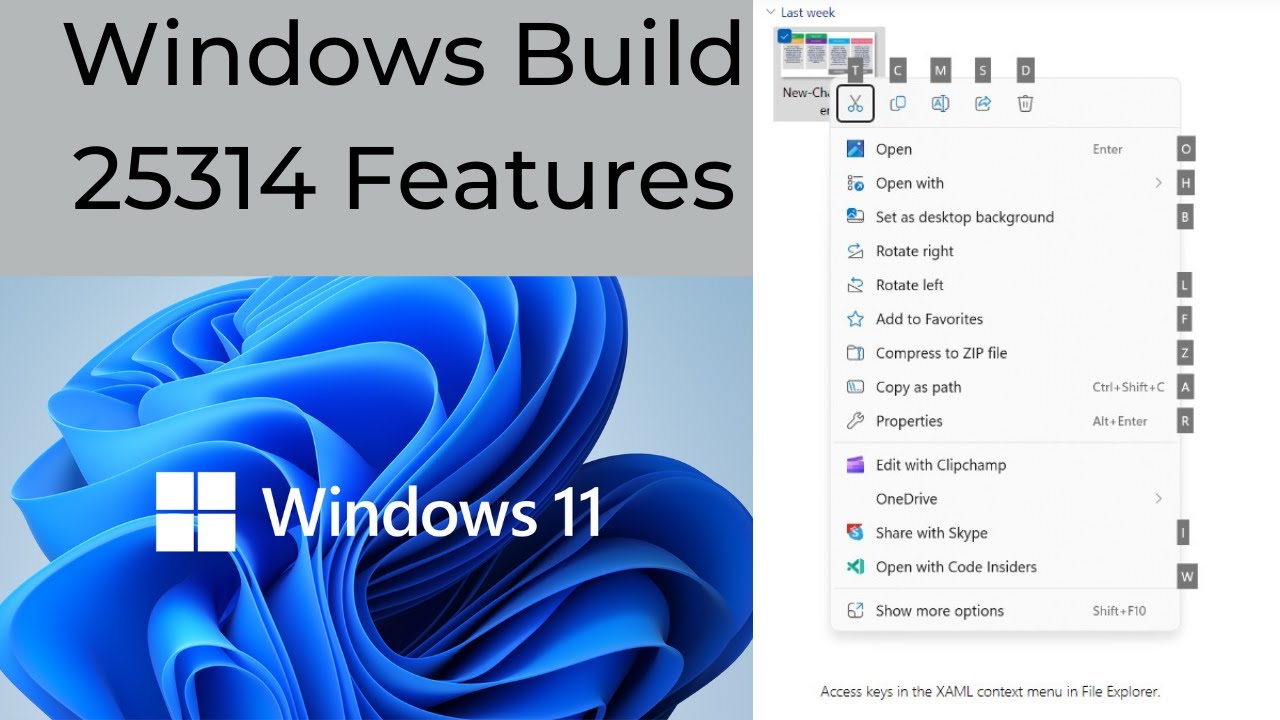This screenshot has width=1280, height=720.
Task: Choose Open from the context menu
Action: (1005, 149)
